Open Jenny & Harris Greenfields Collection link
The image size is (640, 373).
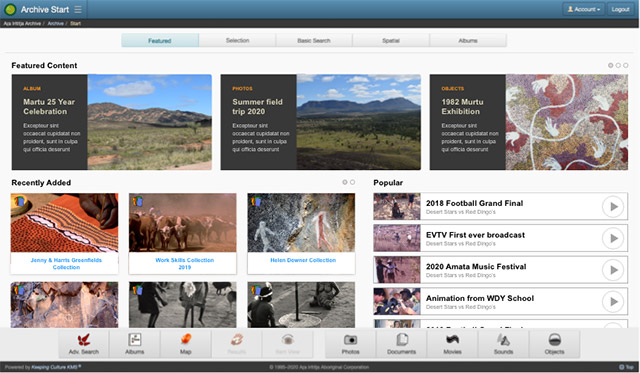[66, 263]
